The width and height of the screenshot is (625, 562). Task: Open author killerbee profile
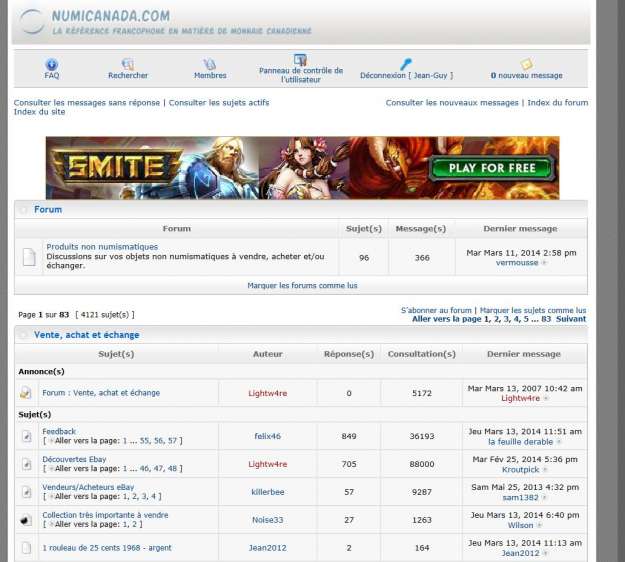point(267,492)
